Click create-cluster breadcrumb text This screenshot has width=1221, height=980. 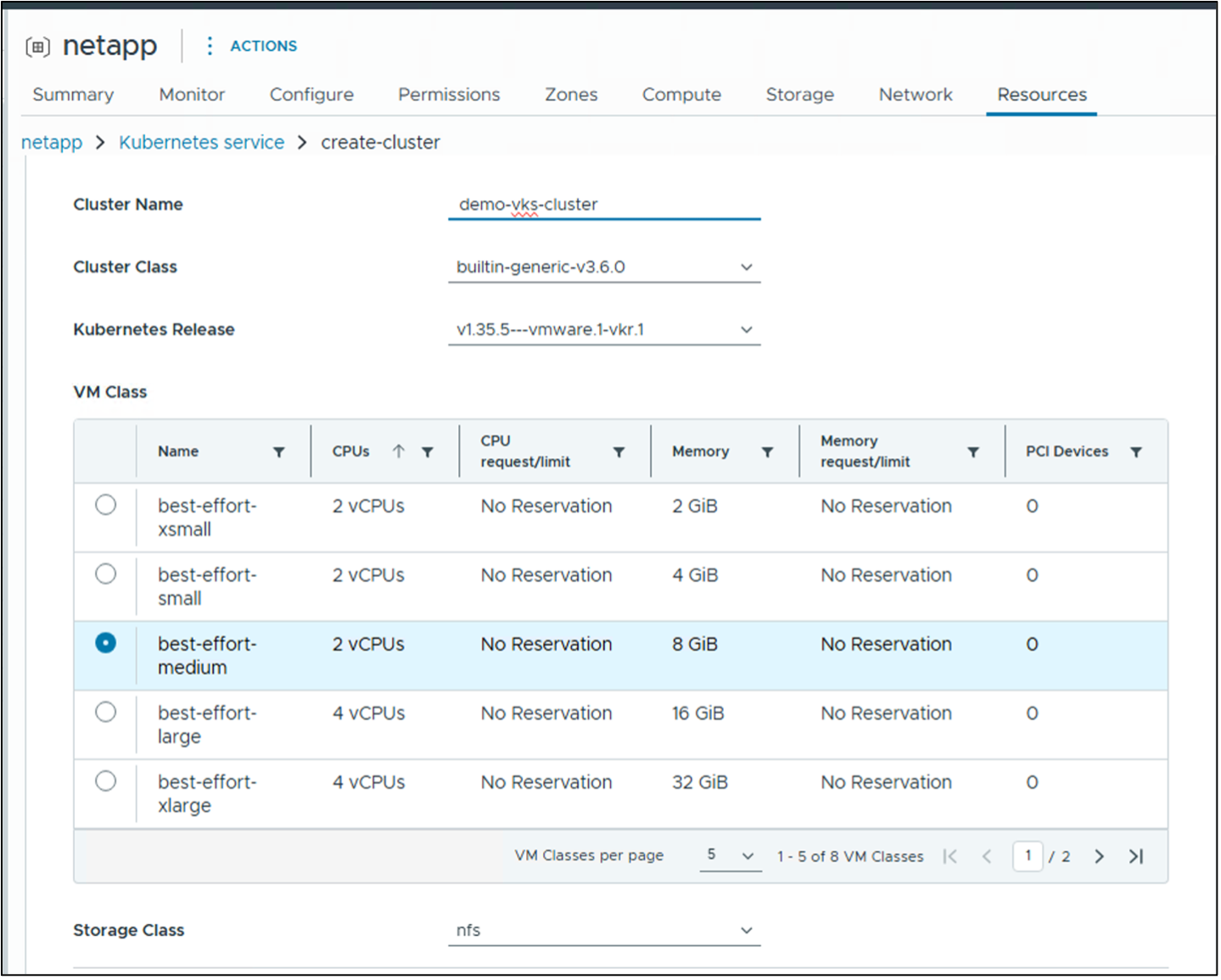[380, 143]
